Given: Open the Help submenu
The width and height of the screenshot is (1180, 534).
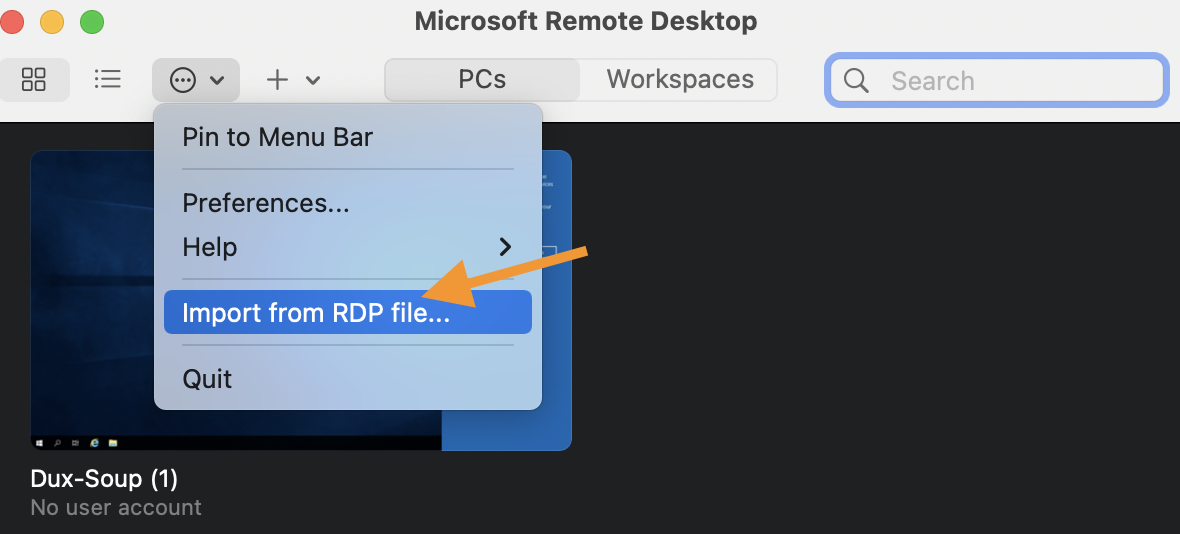Looking at the screenshot, I should (348, 247).
